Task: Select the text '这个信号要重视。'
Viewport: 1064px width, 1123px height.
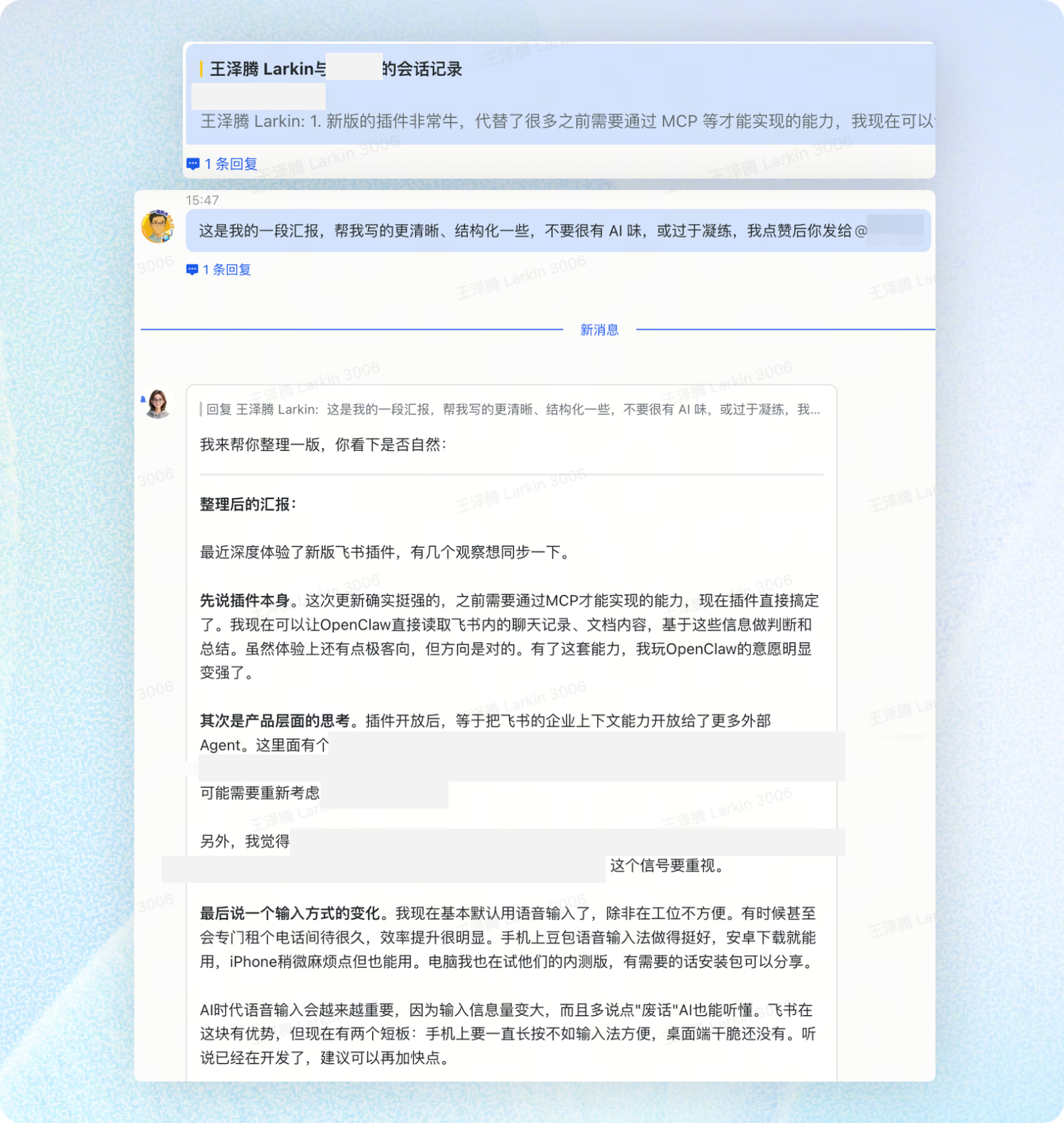Action: click(x=669, y=866)
